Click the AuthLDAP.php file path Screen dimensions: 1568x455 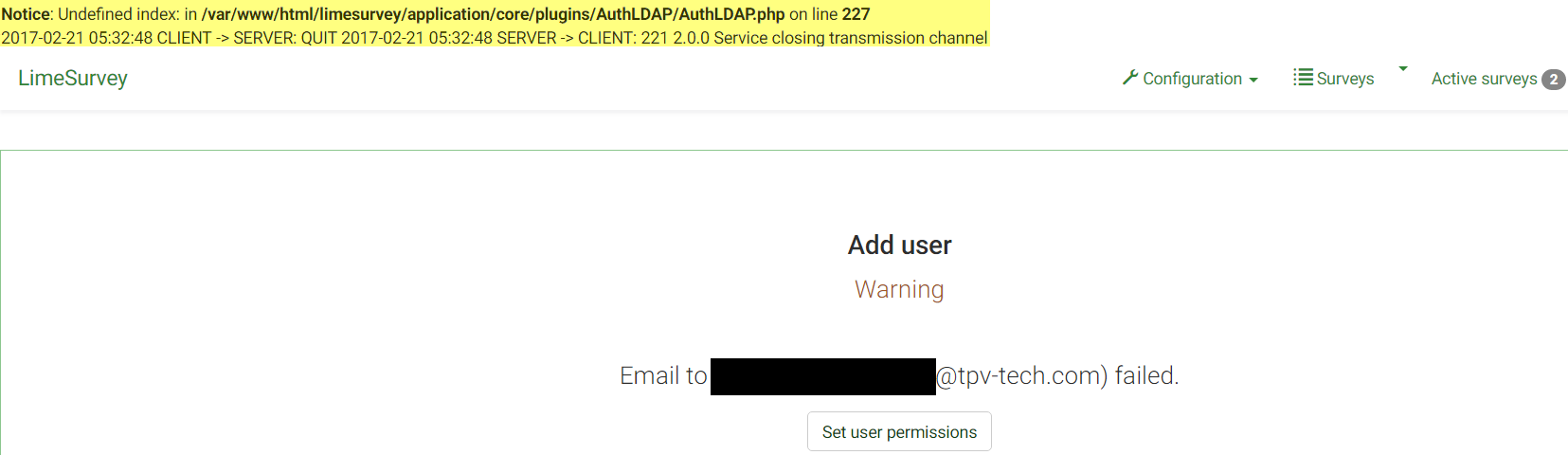tap(493, 14)
